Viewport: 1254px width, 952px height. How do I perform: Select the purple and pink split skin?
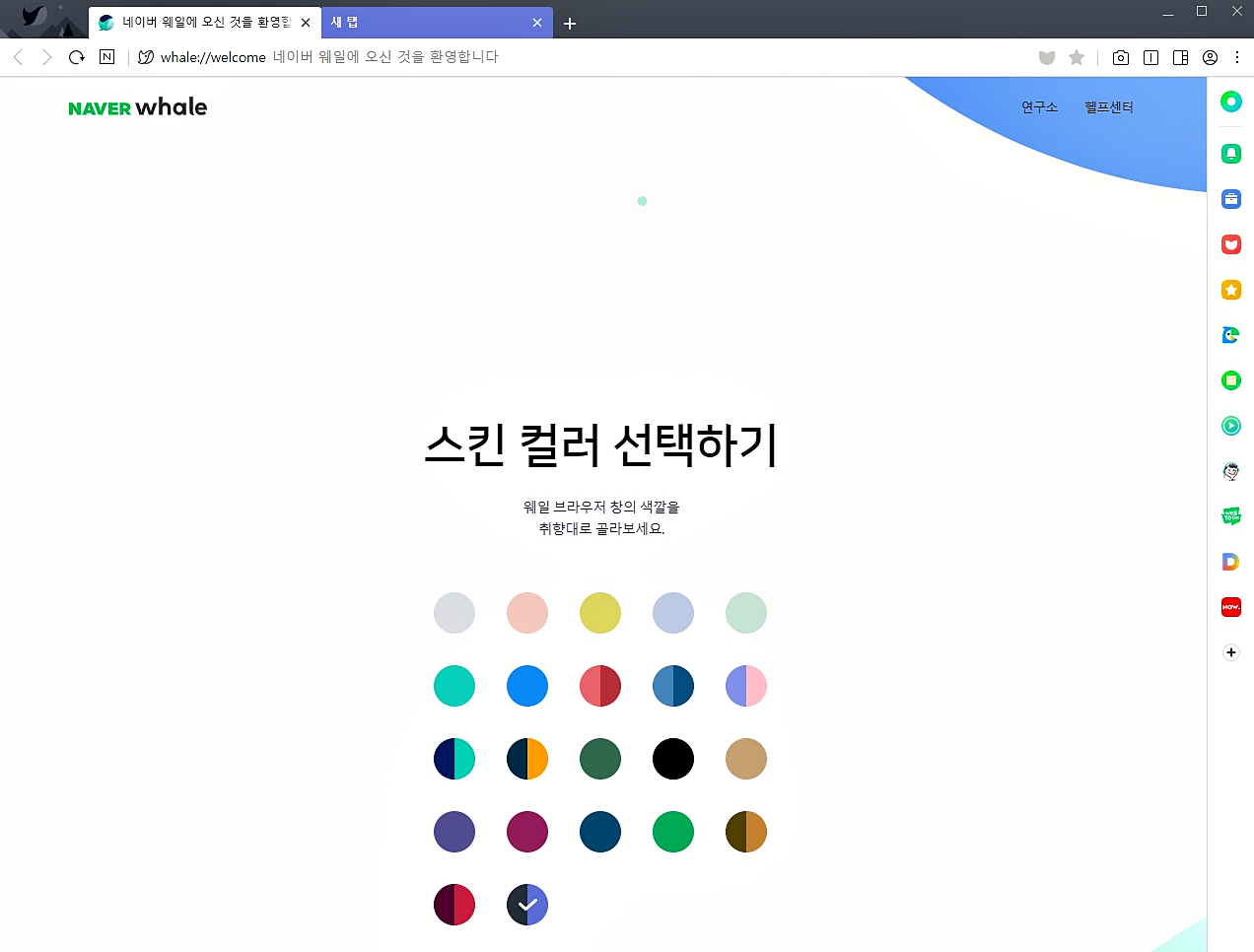pos(746,686)
